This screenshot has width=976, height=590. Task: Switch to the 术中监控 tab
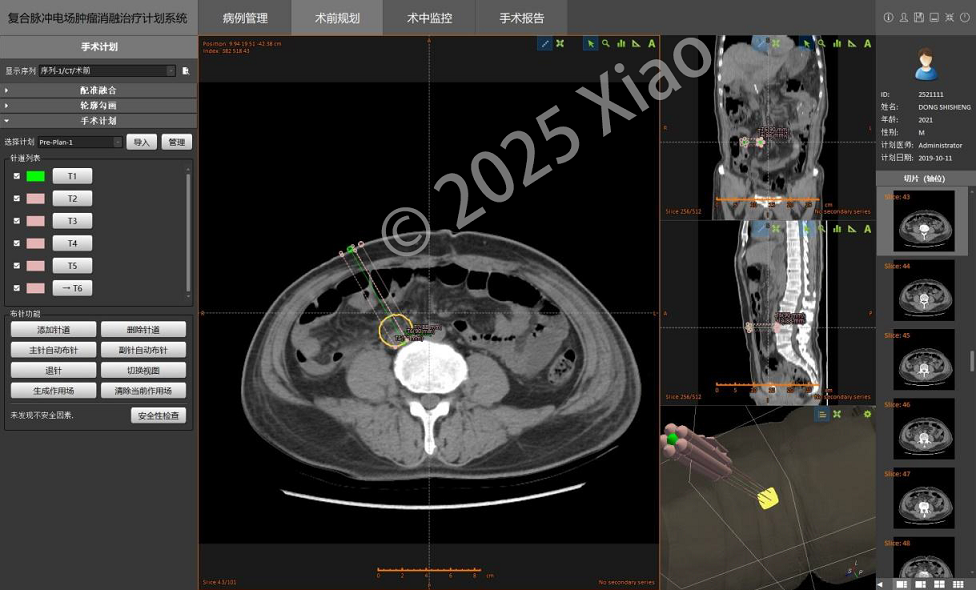pos(429,18)
